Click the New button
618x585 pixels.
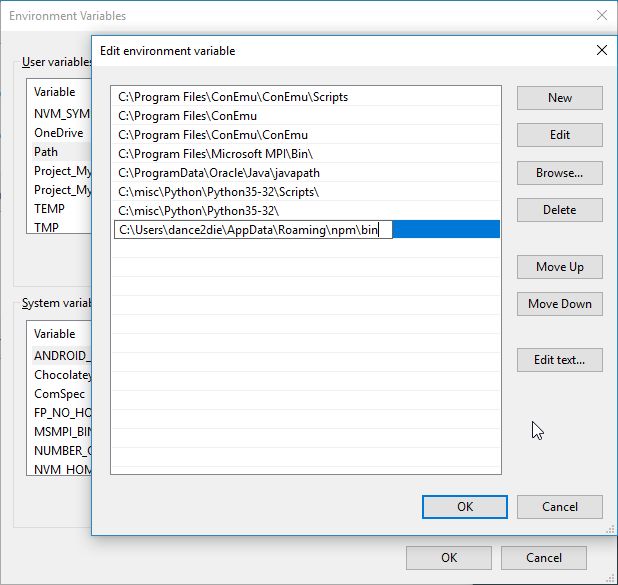pos(559,97)
